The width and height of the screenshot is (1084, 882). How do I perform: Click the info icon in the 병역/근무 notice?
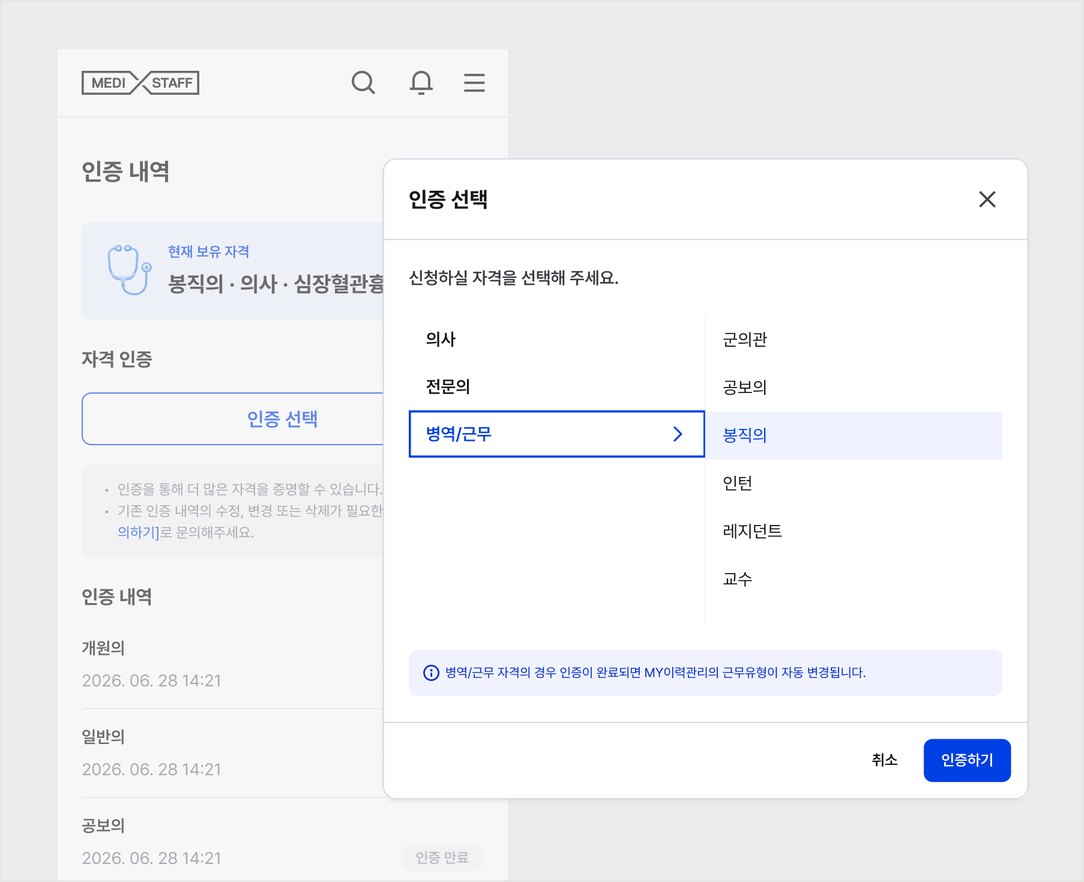coord(431,673)
